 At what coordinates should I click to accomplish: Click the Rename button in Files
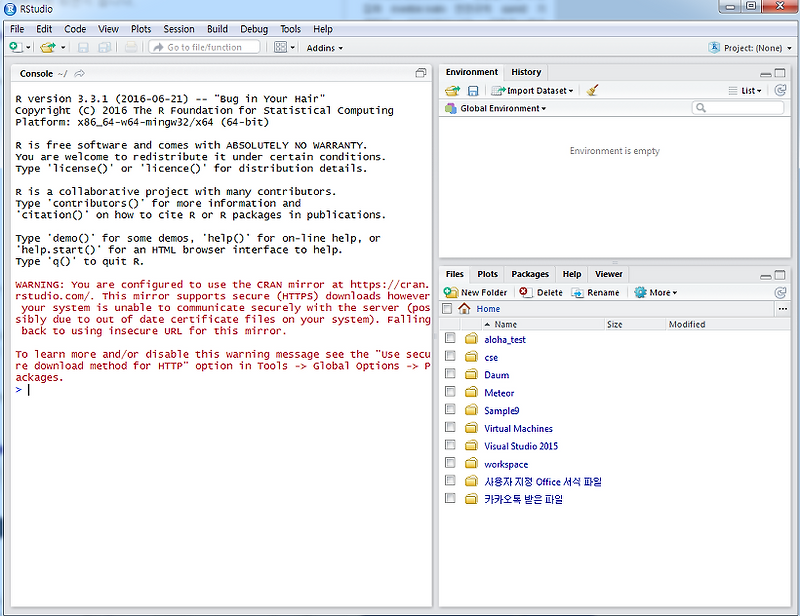[x=595, y=292]
